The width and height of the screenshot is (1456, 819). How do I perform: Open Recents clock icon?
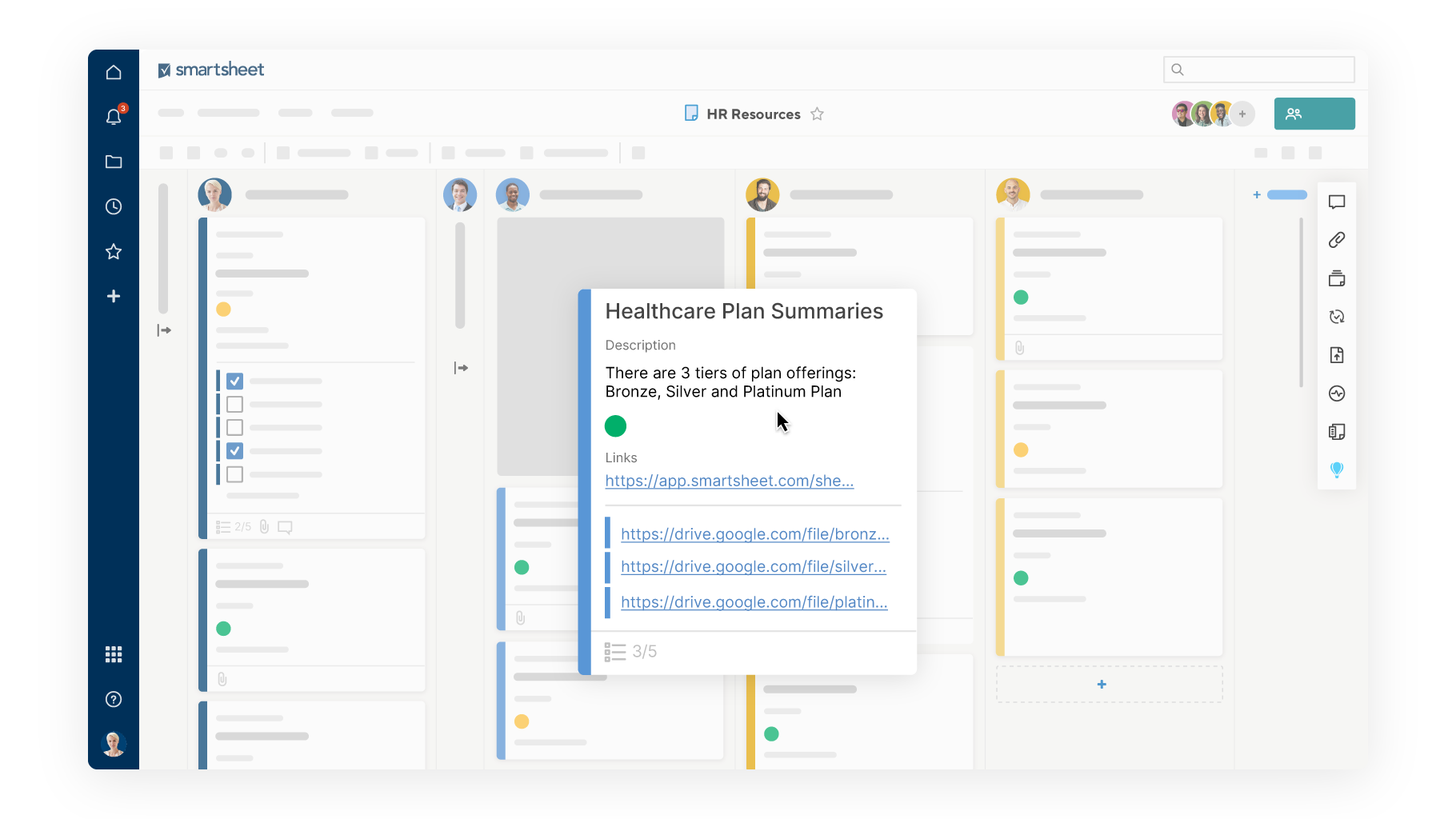[x=114, y=206]
